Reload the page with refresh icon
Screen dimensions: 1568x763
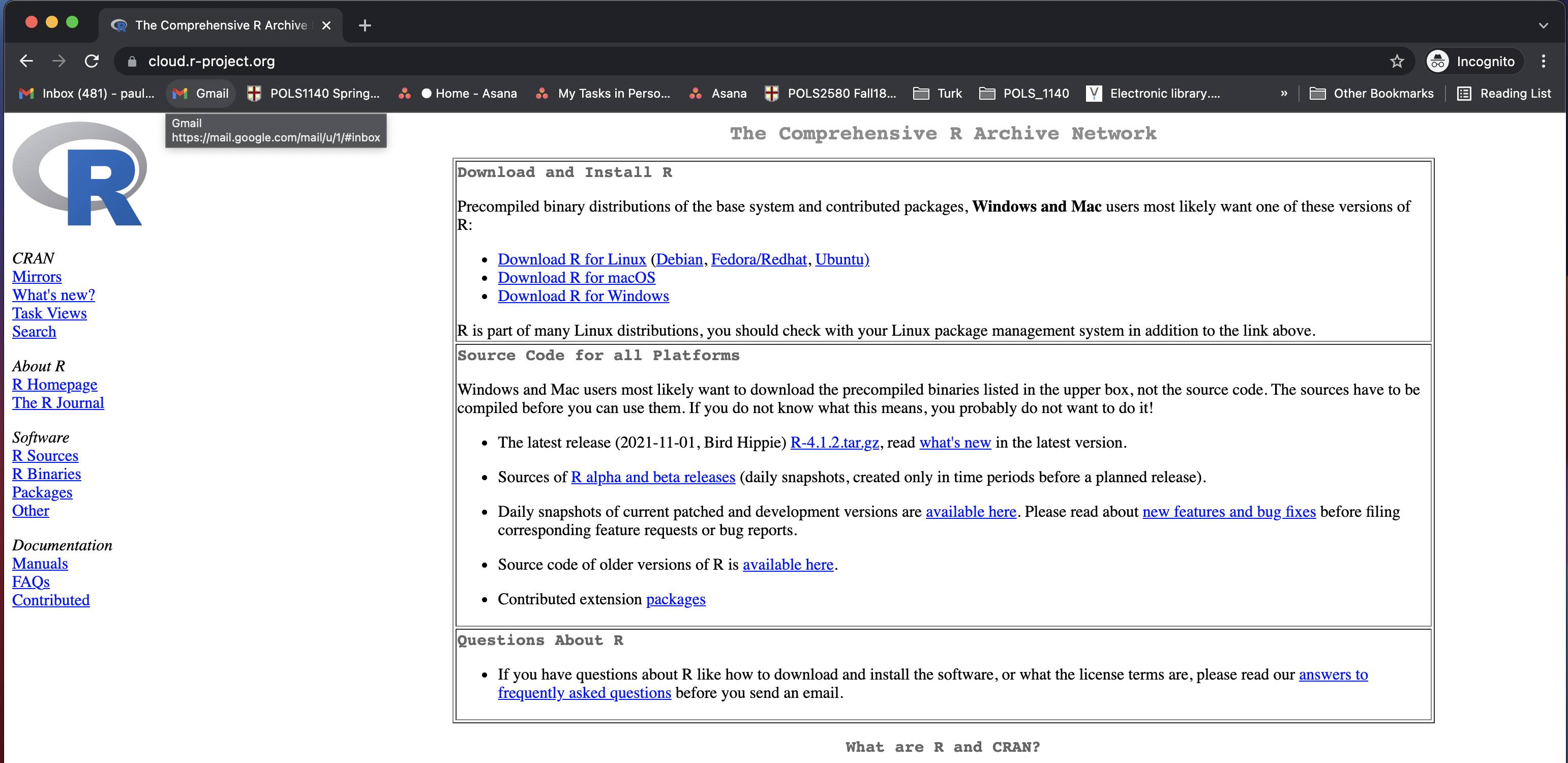click(92, 61)
